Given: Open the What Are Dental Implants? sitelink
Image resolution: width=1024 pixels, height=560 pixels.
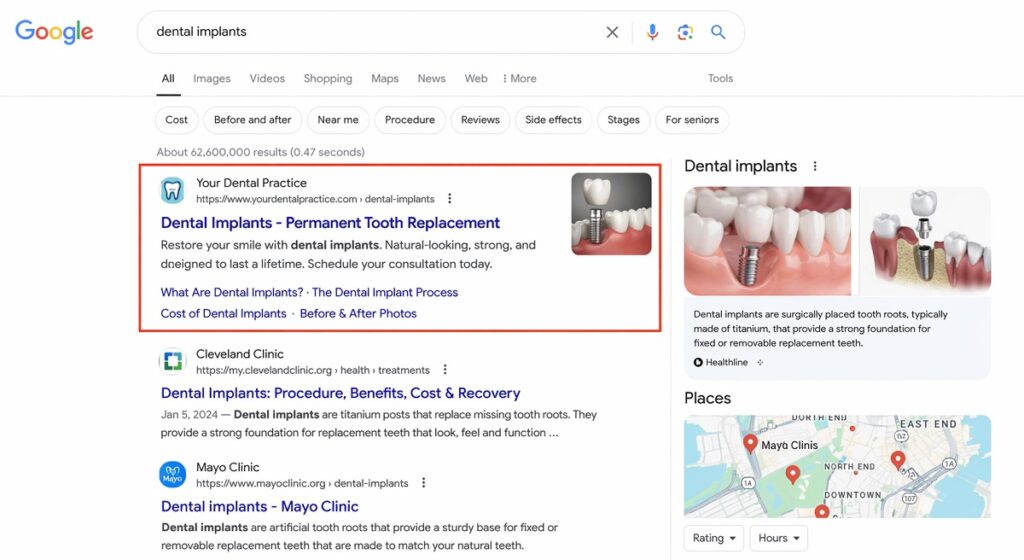Looking at the screenshot, I should (232, 292).
